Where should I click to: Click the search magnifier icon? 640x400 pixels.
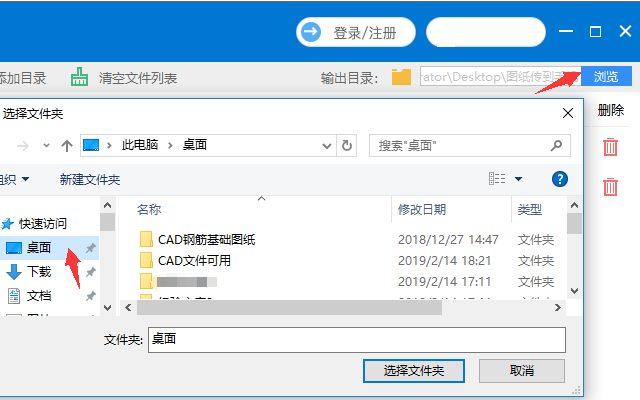[x=556, y=145]
